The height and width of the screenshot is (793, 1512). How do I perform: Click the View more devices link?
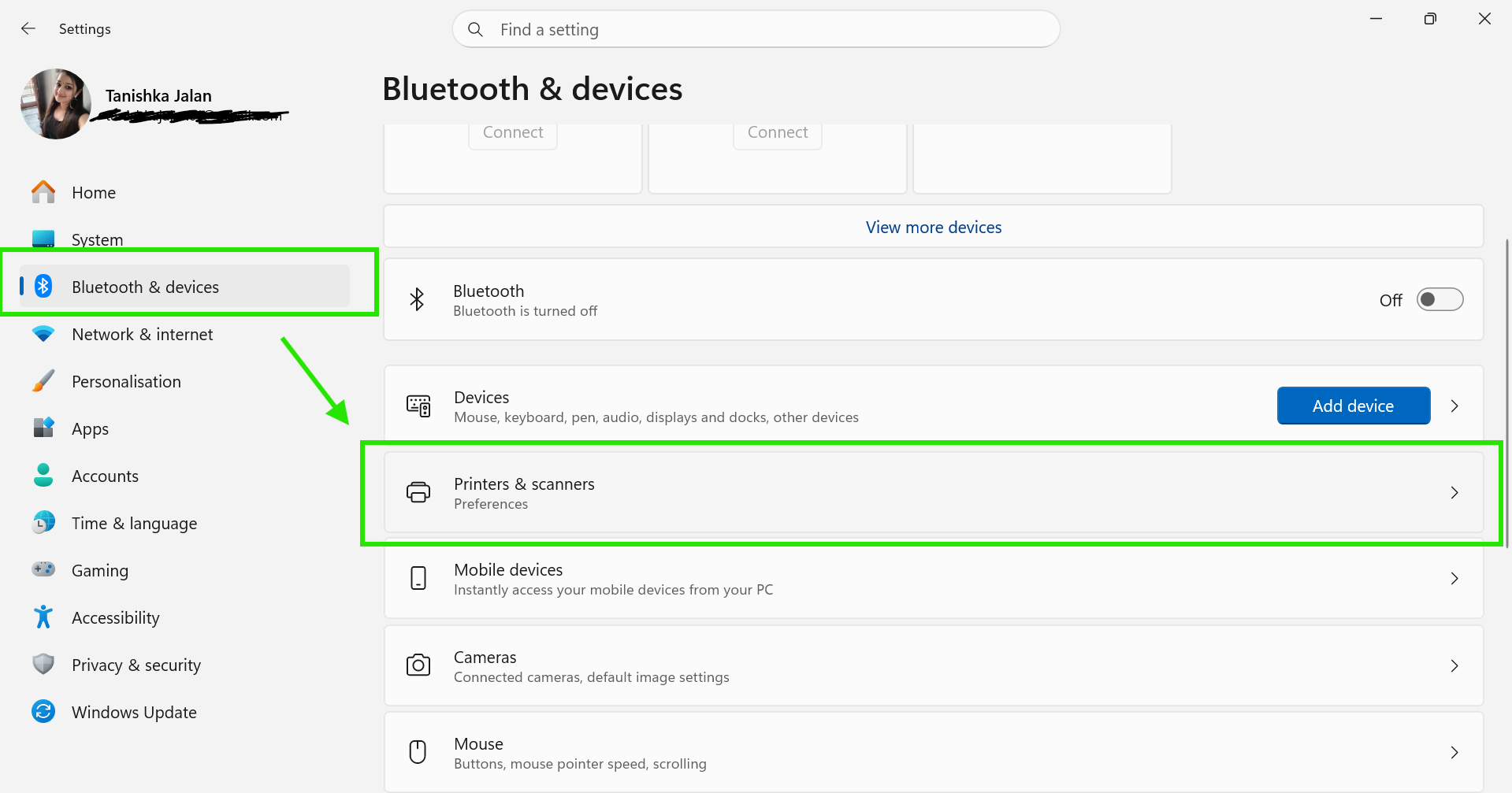[934, 227]
